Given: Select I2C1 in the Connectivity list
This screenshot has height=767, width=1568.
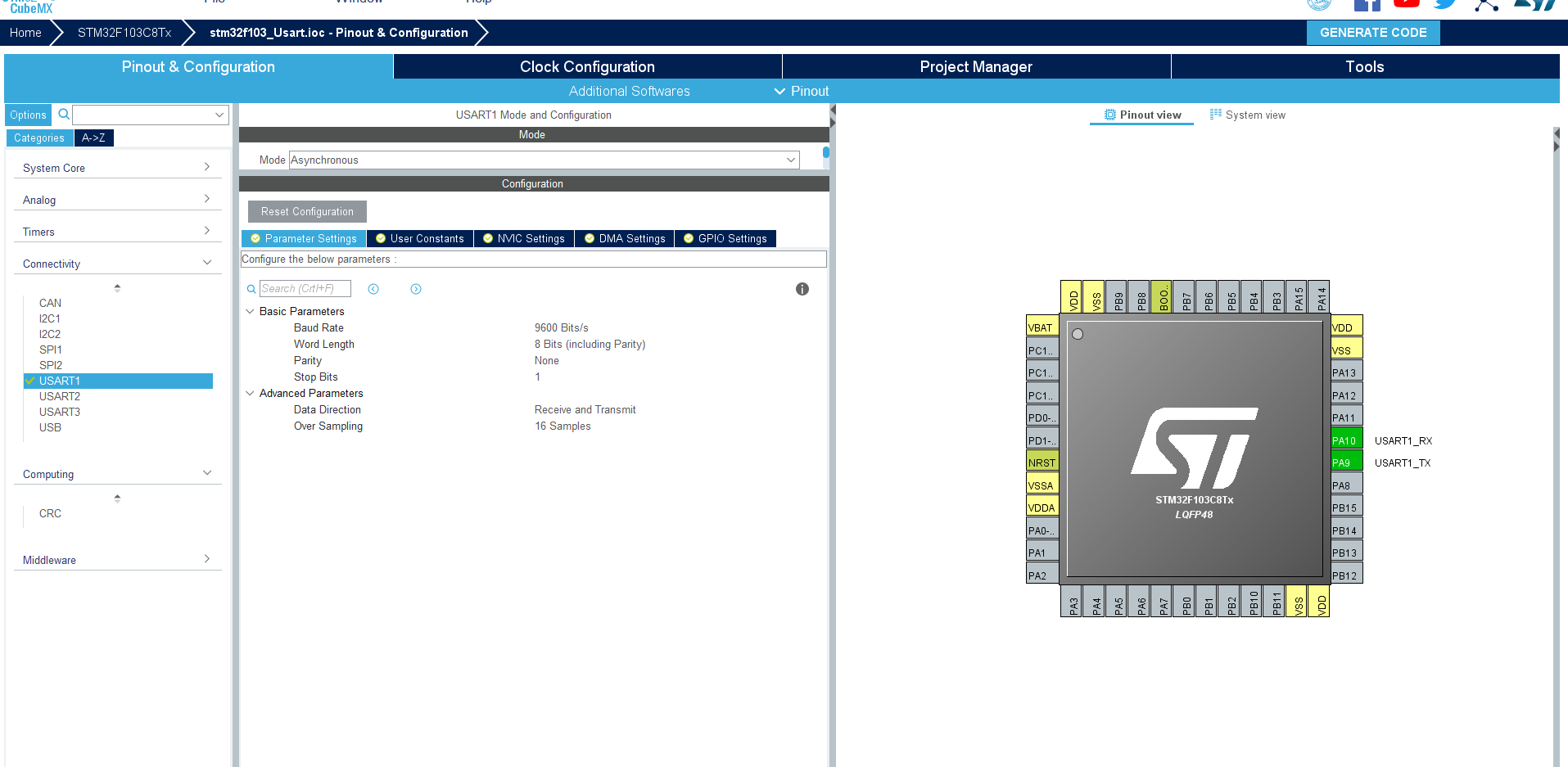Looking at the screenshot, I should (x=50, y=318).
